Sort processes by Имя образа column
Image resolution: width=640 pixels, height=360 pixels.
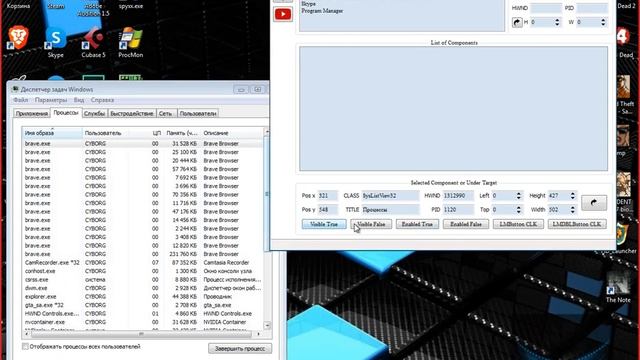pyautogui.click(x=52, y=133)
